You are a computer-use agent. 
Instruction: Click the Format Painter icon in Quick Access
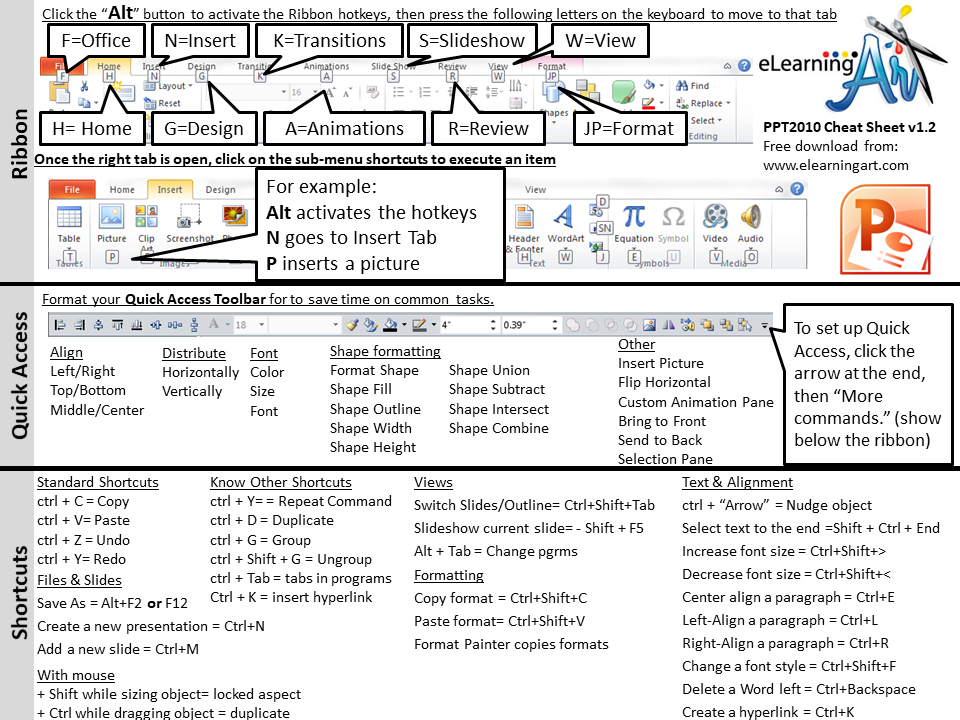point(353,323)
